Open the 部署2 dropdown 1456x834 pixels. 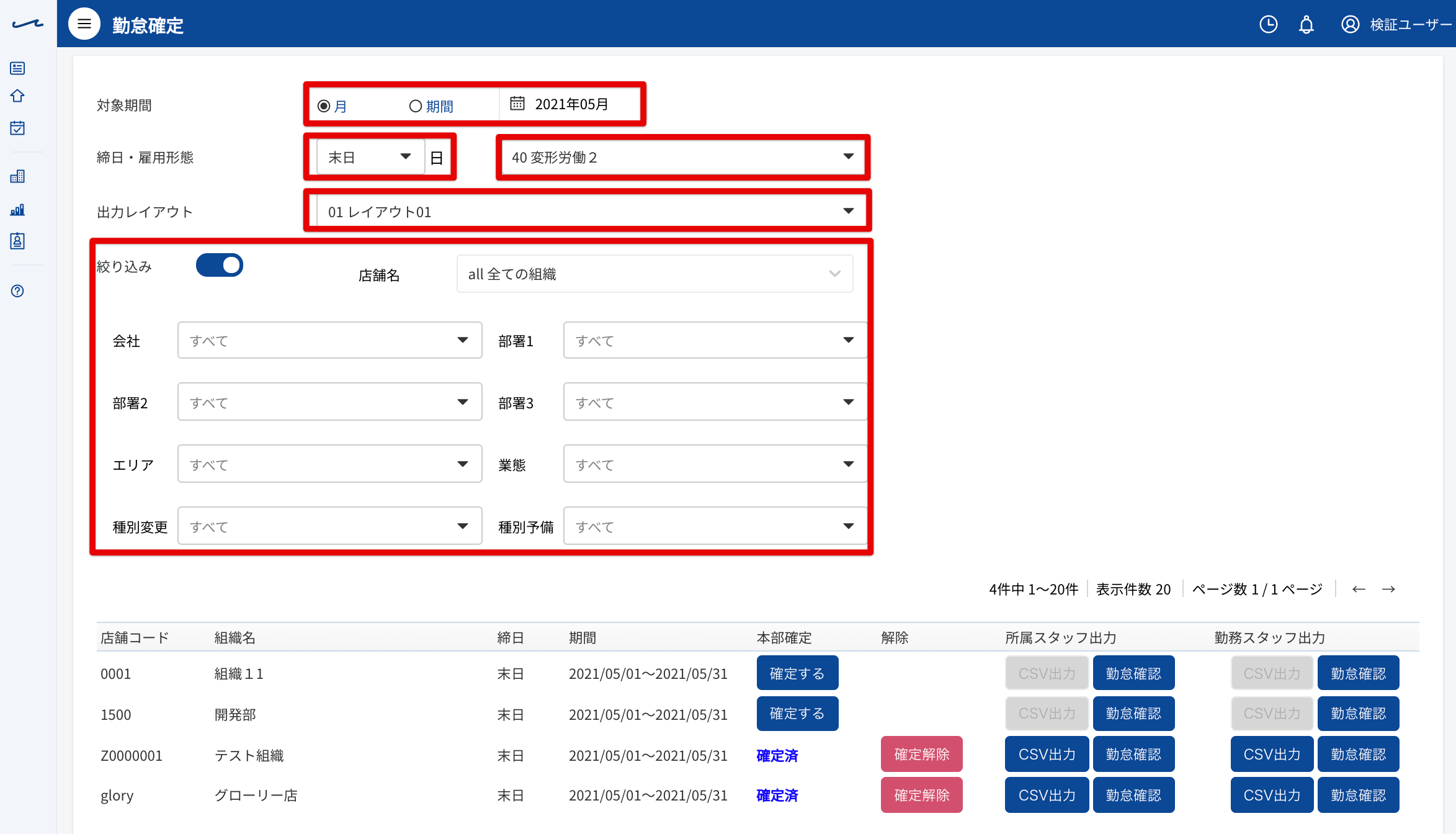[x=329, y=402]
